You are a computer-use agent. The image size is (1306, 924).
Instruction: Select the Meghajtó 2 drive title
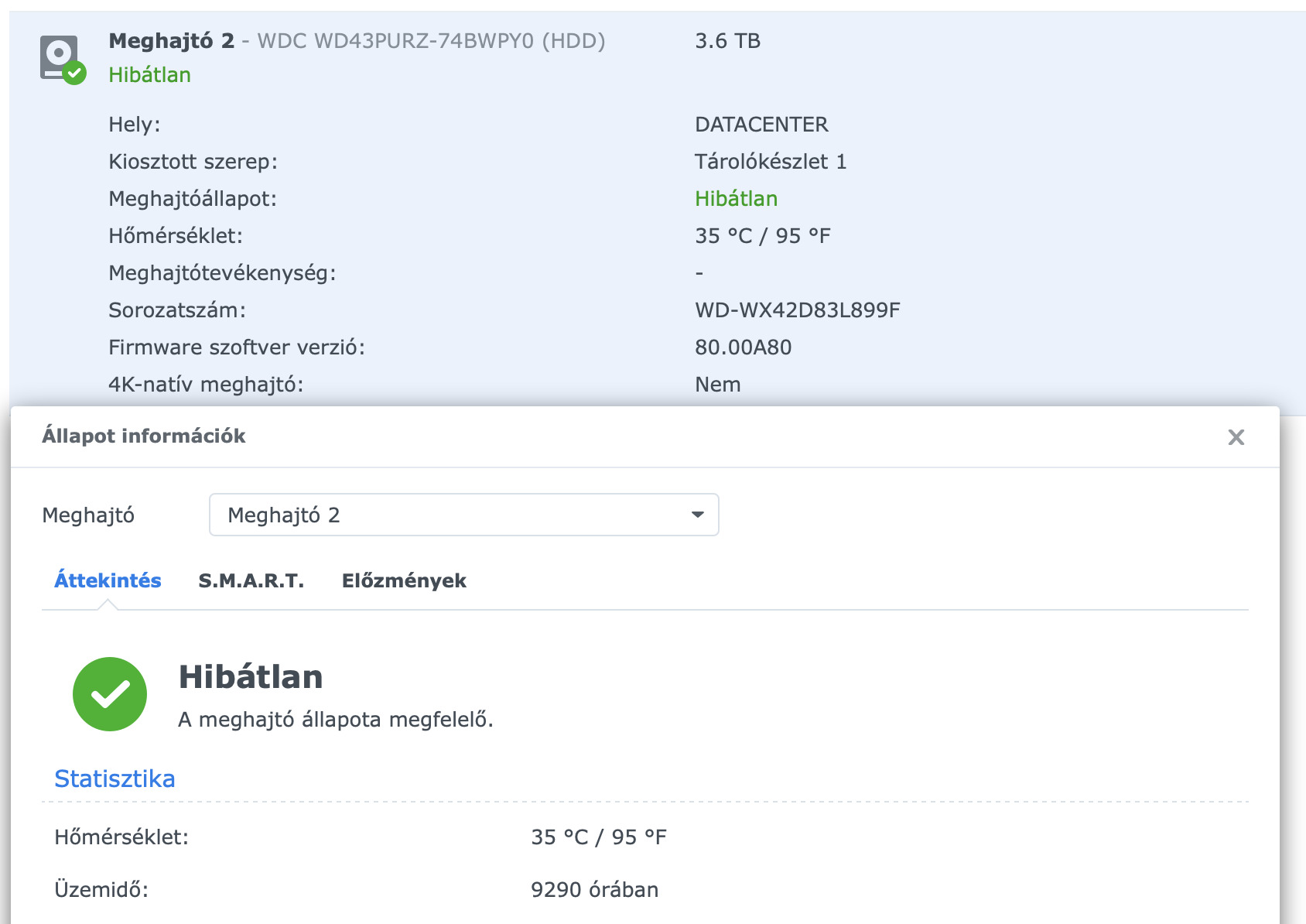coord(171,40)
